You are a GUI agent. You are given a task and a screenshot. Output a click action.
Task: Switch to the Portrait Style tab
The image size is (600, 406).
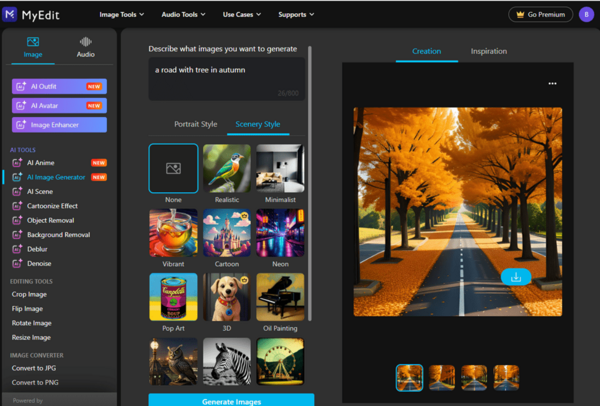pos(196,124)
